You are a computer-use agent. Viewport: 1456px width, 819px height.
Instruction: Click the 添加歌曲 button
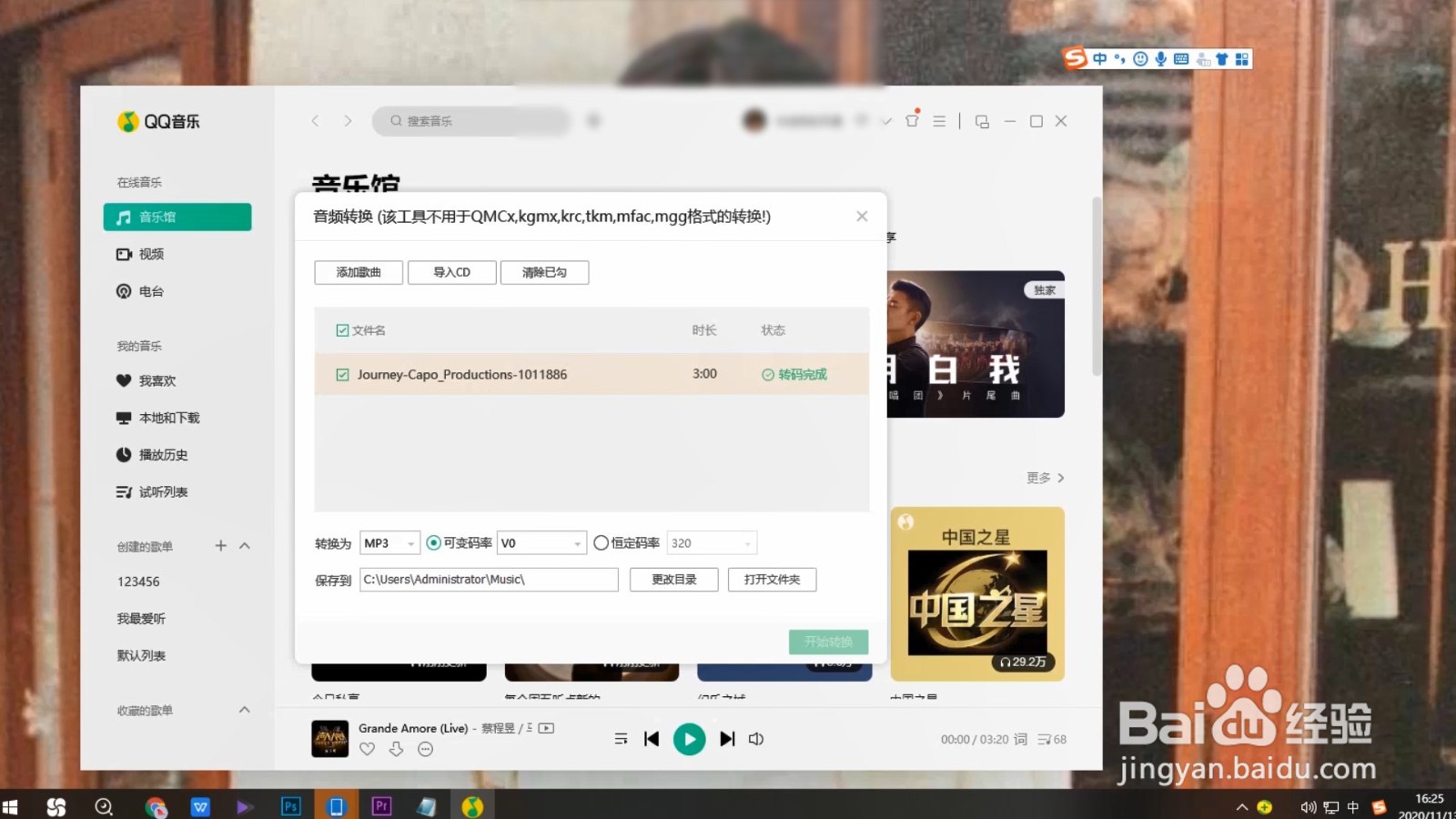pos(358,272)
